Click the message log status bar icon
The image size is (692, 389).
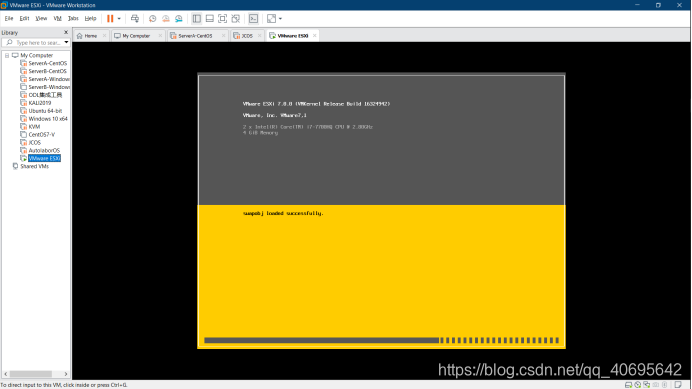[678, 385]
